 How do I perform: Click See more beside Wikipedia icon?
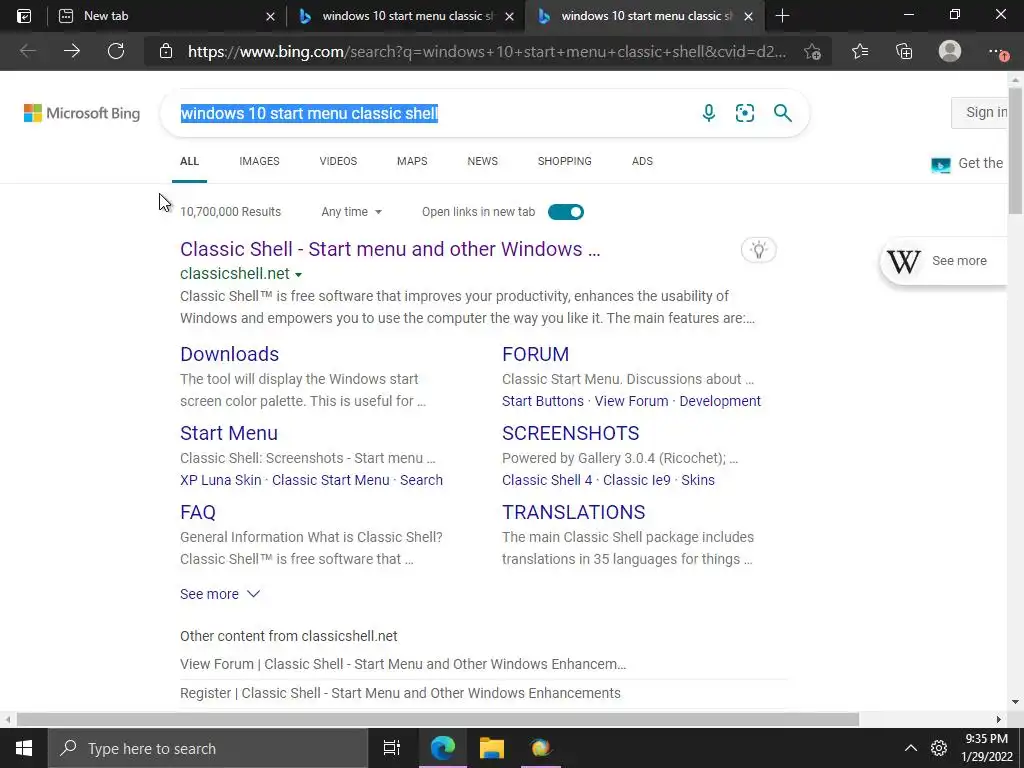[959, 261]
